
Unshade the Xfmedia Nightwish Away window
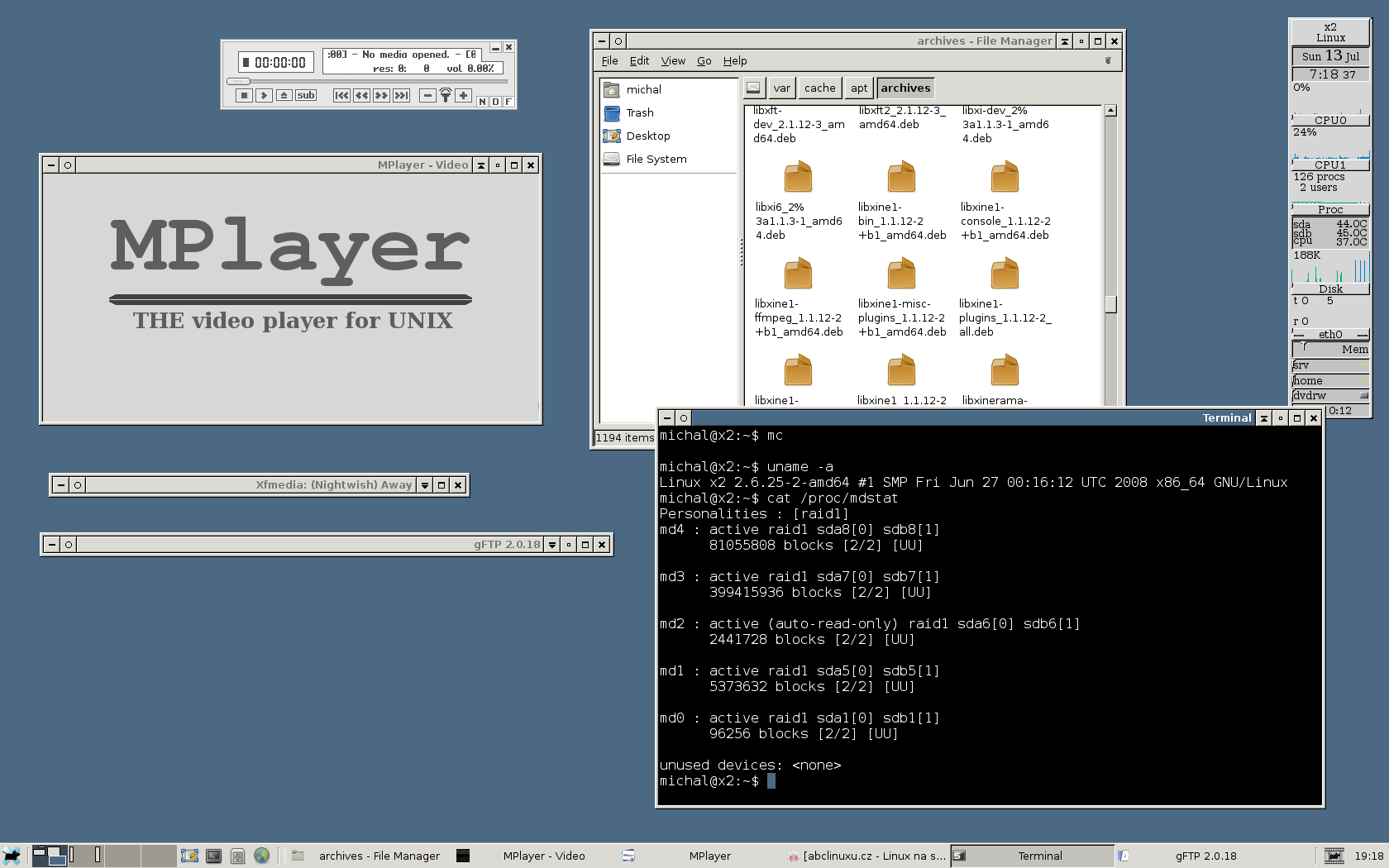point(425,485)
